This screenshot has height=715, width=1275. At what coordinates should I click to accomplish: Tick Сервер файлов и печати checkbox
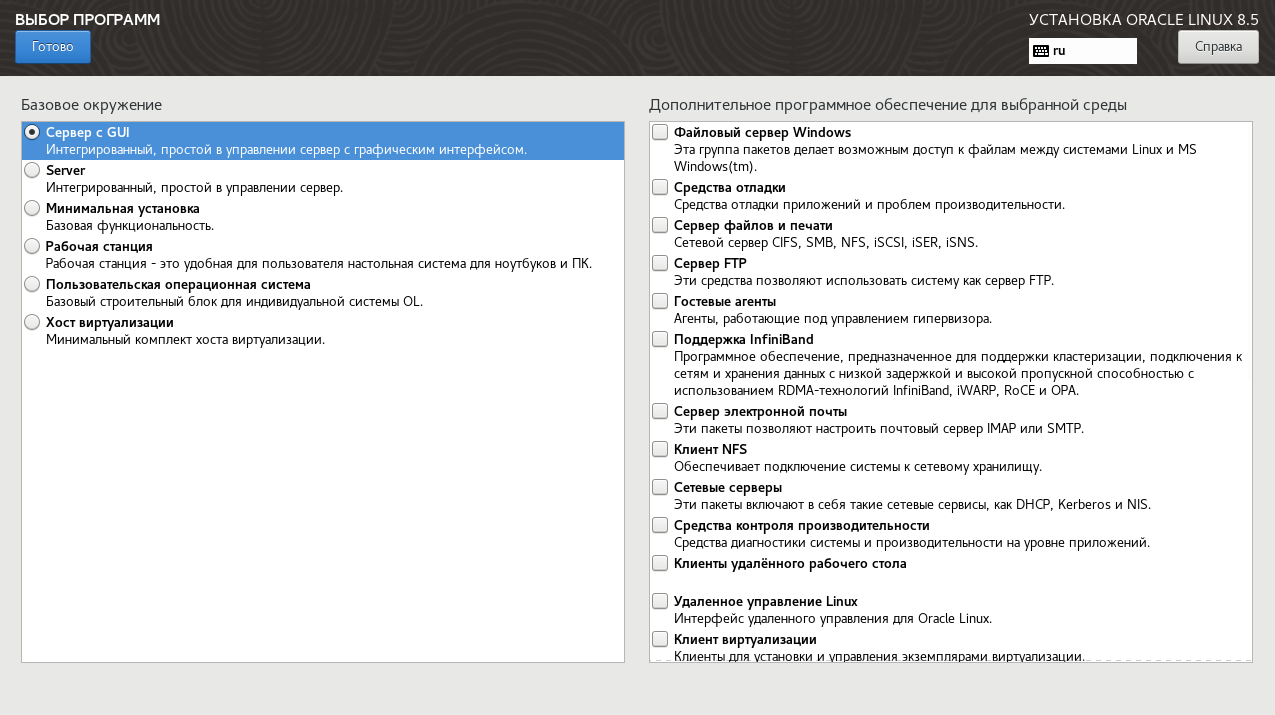660,225
